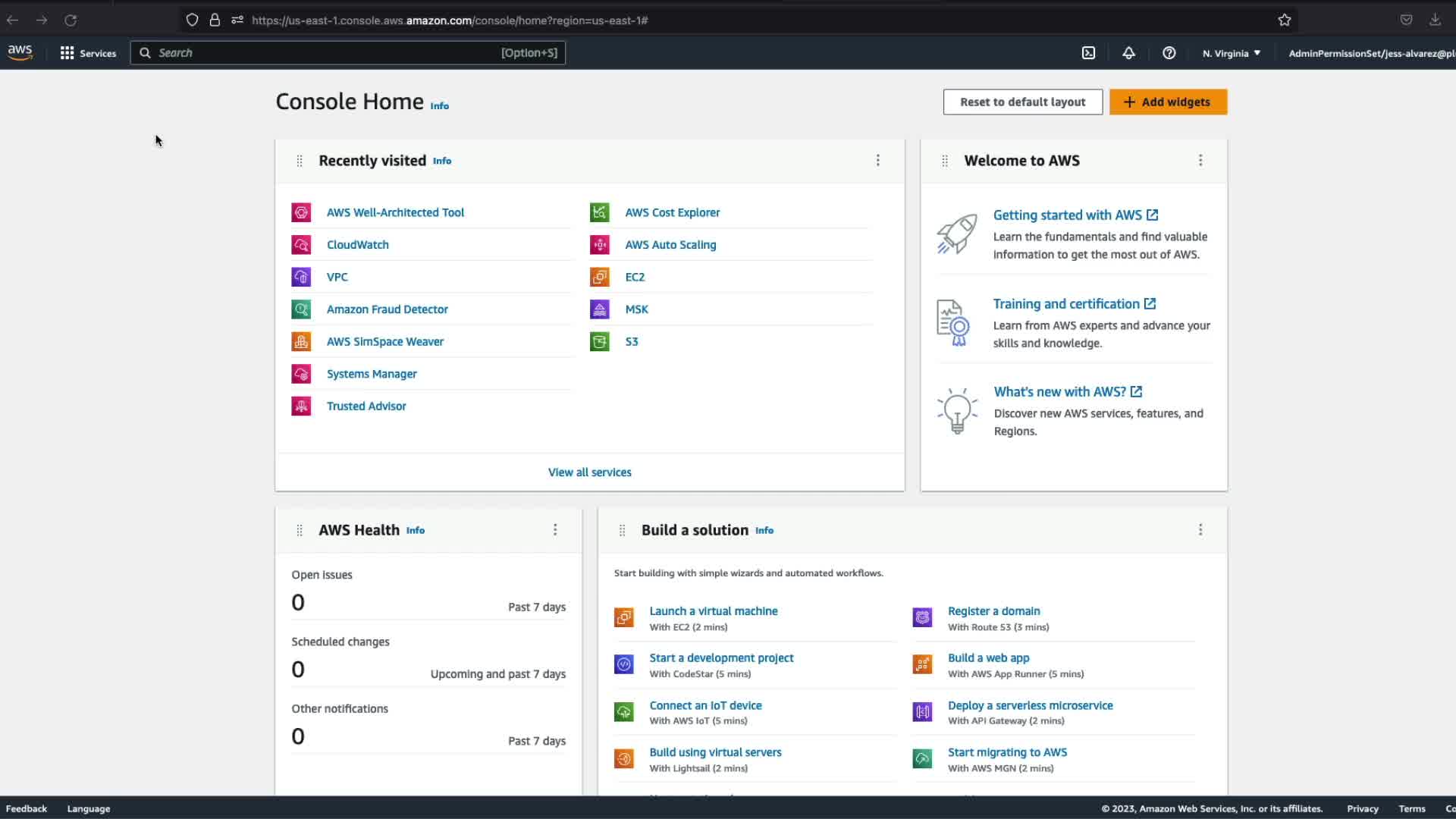Click the EC2 service icon
The image size is (1456, 819).
tap(599, 277)
